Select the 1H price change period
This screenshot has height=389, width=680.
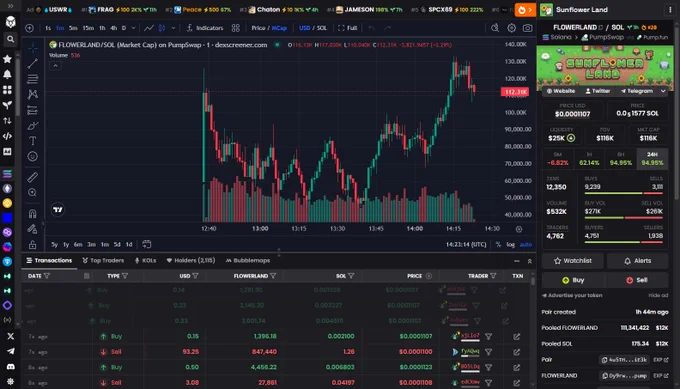589,159
